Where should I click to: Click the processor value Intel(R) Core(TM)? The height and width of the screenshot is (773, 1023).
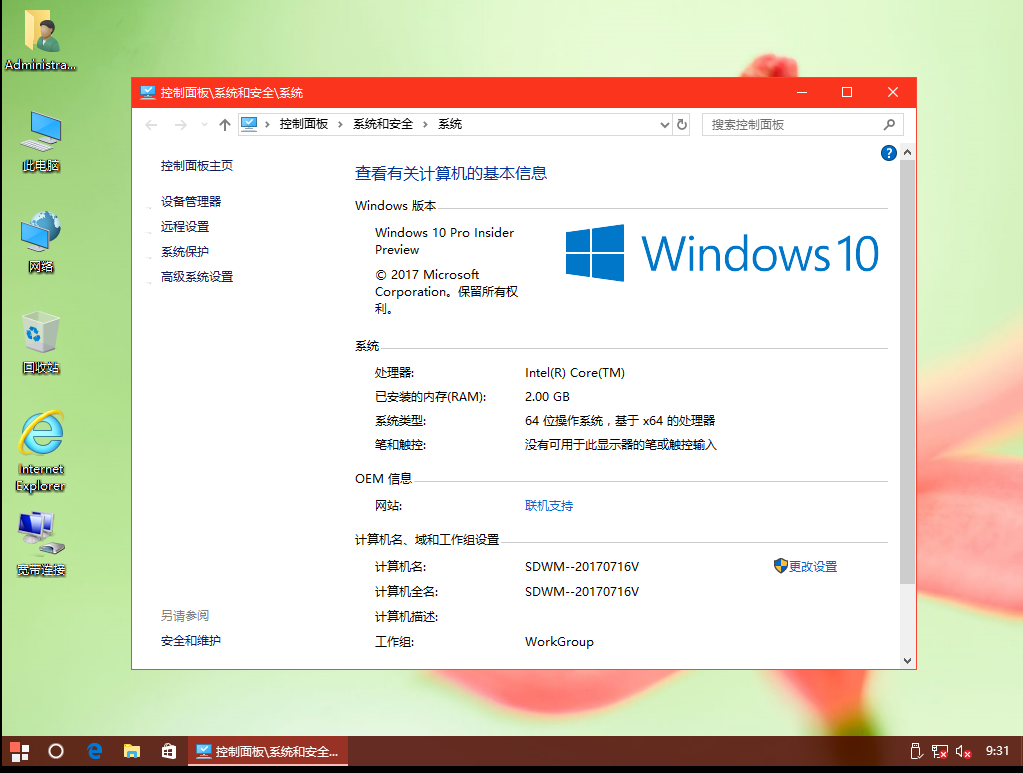575,372
